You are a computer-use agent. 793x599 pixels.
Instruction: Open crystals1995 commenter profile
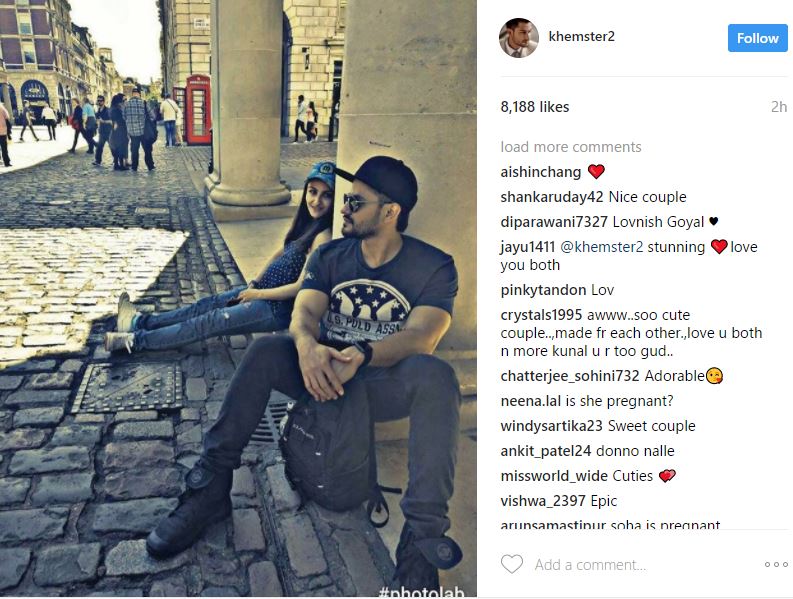pyautogui.click(x=541, y=315)
